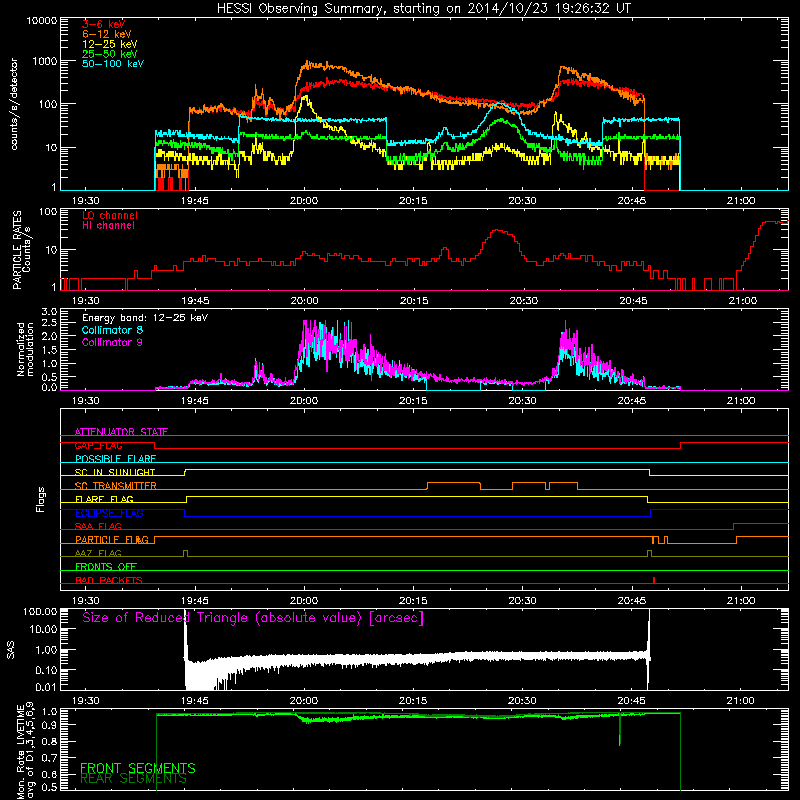The height and width of the screenshot is (800, 800).
Task: Click the 21:00 tick under the Flags panel
Action: [x=741, y=601]
